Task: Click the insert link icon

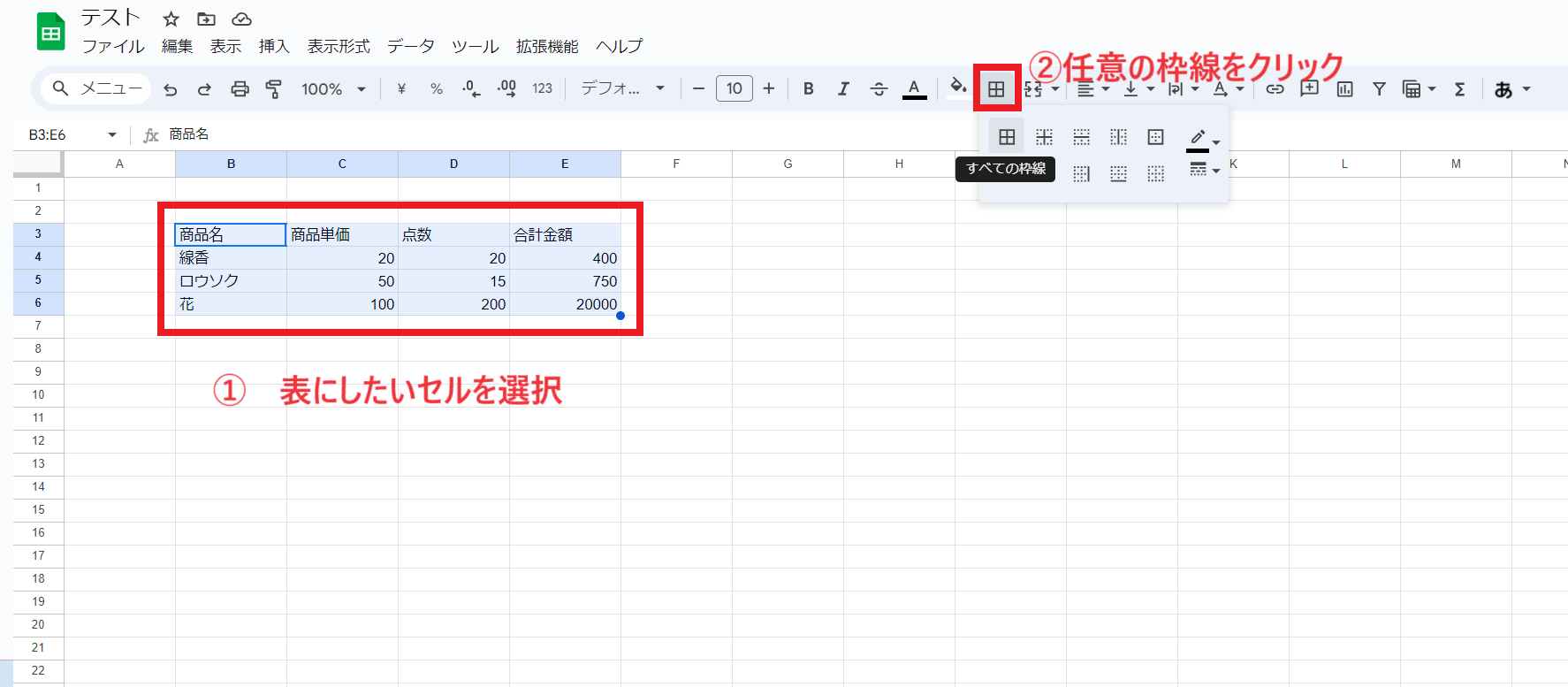Action: [1275, 88]
